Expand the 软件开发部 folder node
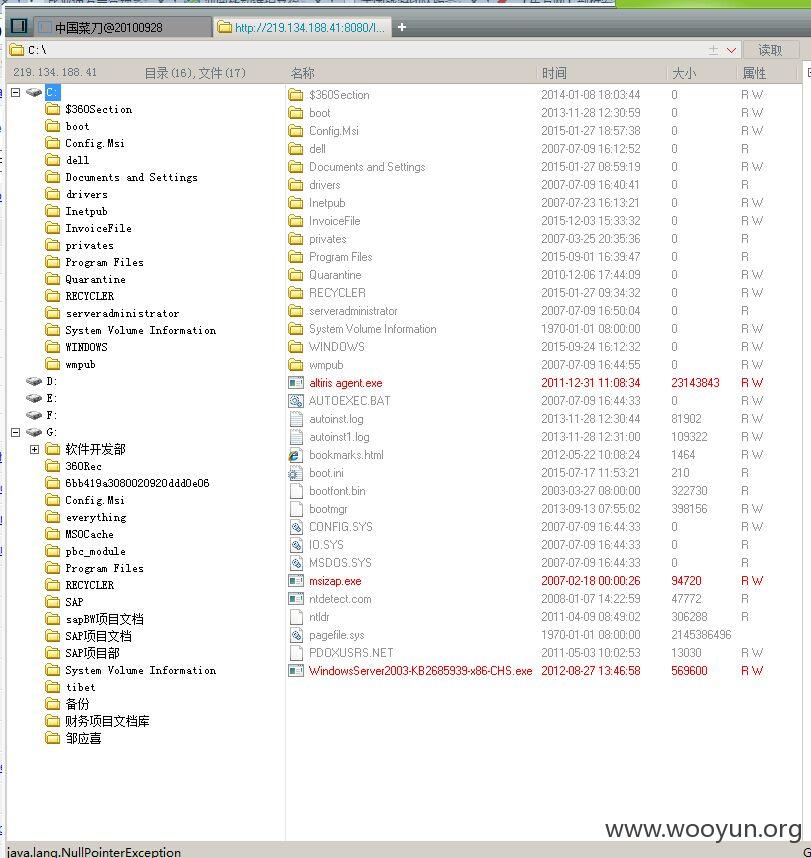The height and width of the screenshot is (858, 811). (34, 449)
